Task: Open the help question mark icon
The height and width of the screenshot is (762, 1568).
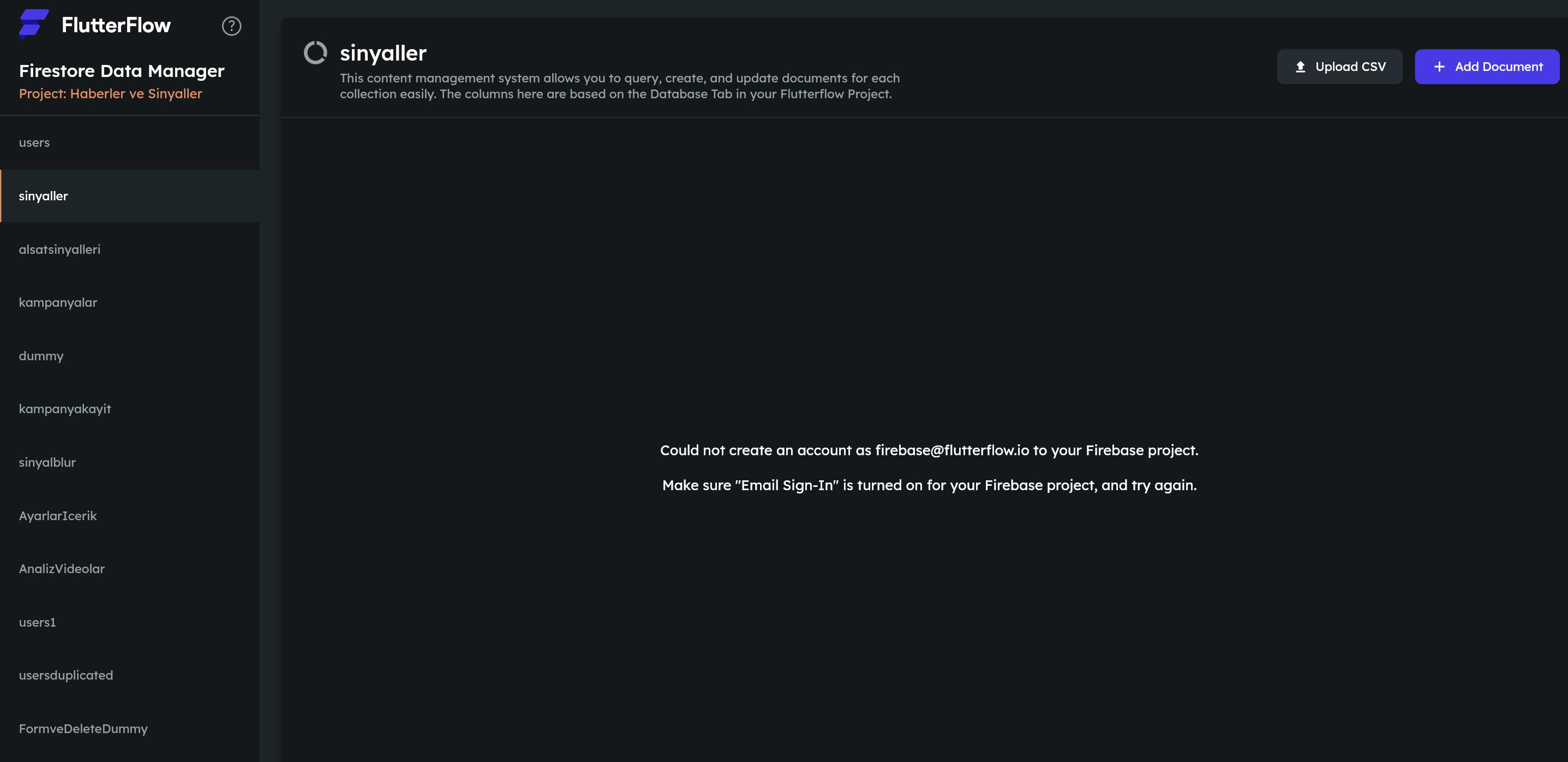Action: point(231,26)
